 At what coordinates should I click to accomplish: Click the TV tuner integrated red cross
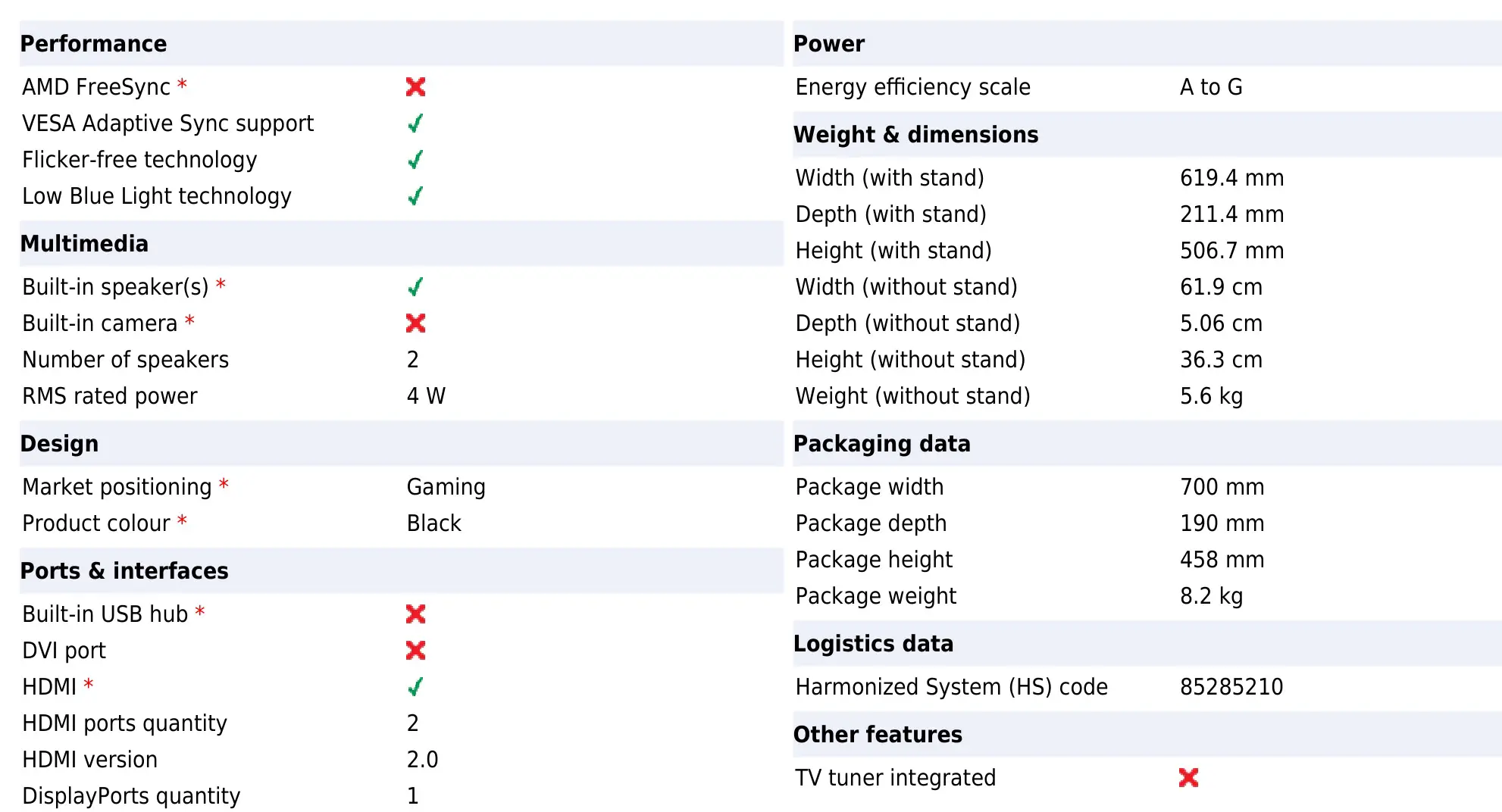point(1188,778)
